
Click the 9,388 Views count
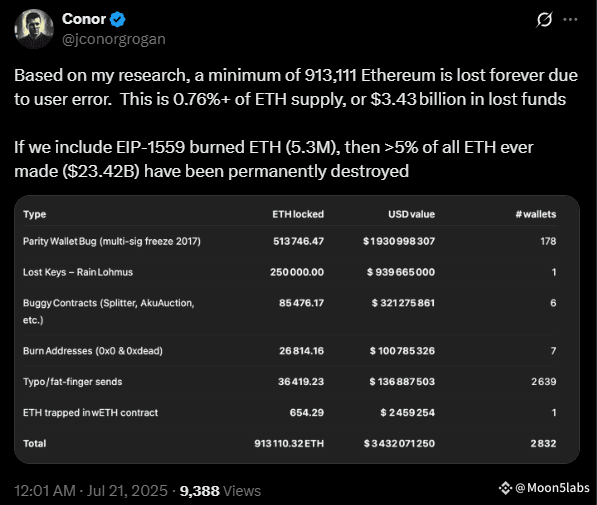tap(220, 491)
